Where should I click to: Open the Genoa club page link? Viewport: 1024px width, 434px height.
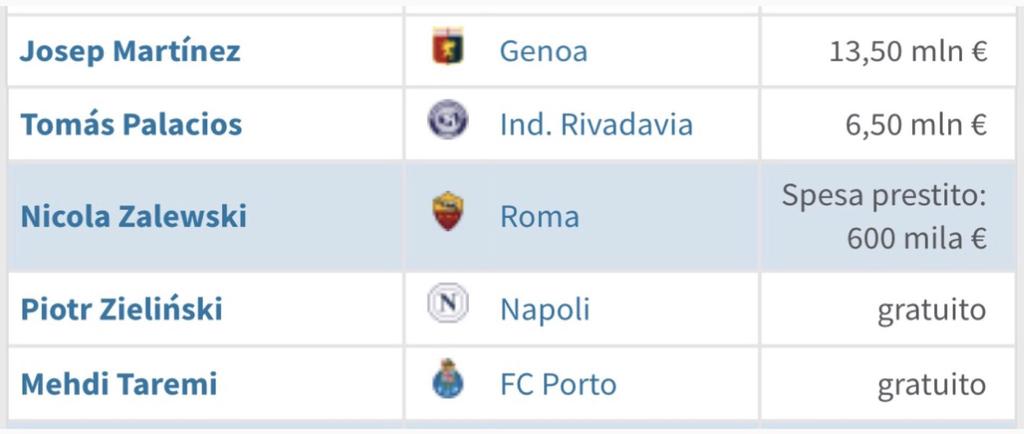pos(543,51)
